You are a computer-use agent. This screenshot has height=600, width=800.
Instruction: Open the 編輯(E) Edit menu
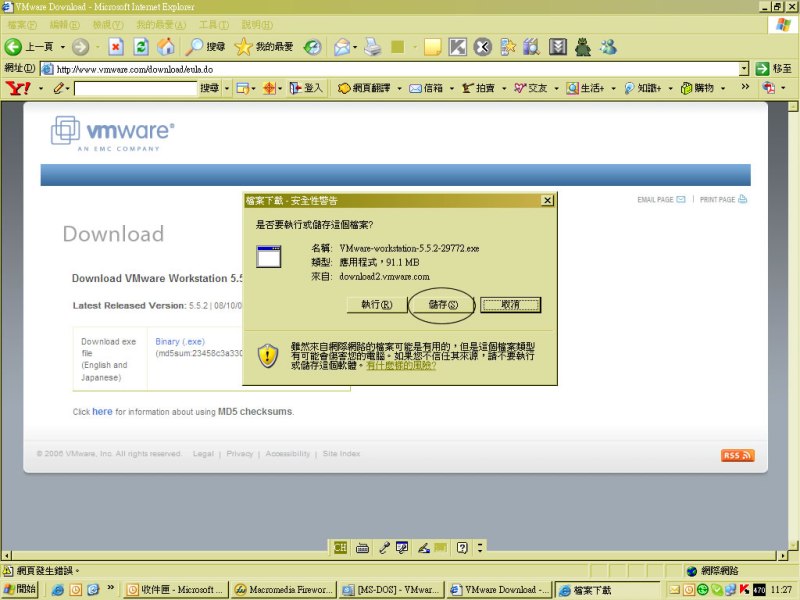click(64, 24)
